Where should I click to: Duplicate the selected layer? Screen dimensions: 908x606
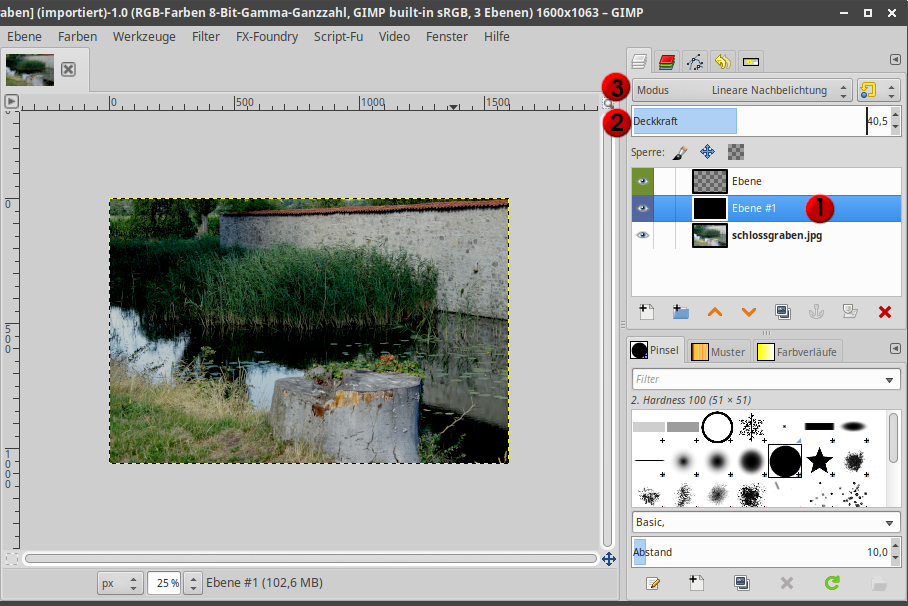[783, 312]
